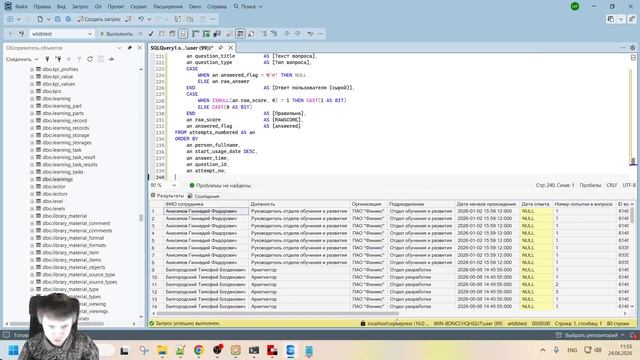Expand the dbo.library_material_format table node

coord(32,238)
